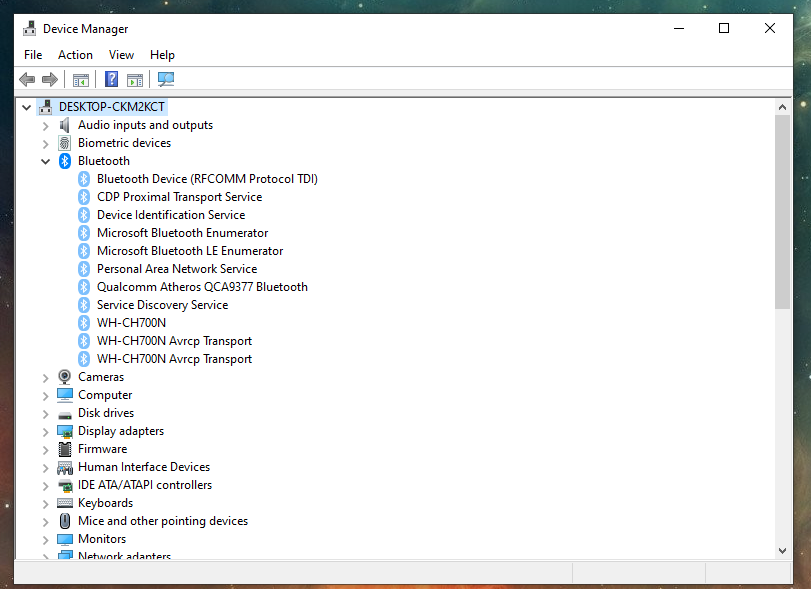Click the Mice and other pointing devices icon

[x=65, y=521]
